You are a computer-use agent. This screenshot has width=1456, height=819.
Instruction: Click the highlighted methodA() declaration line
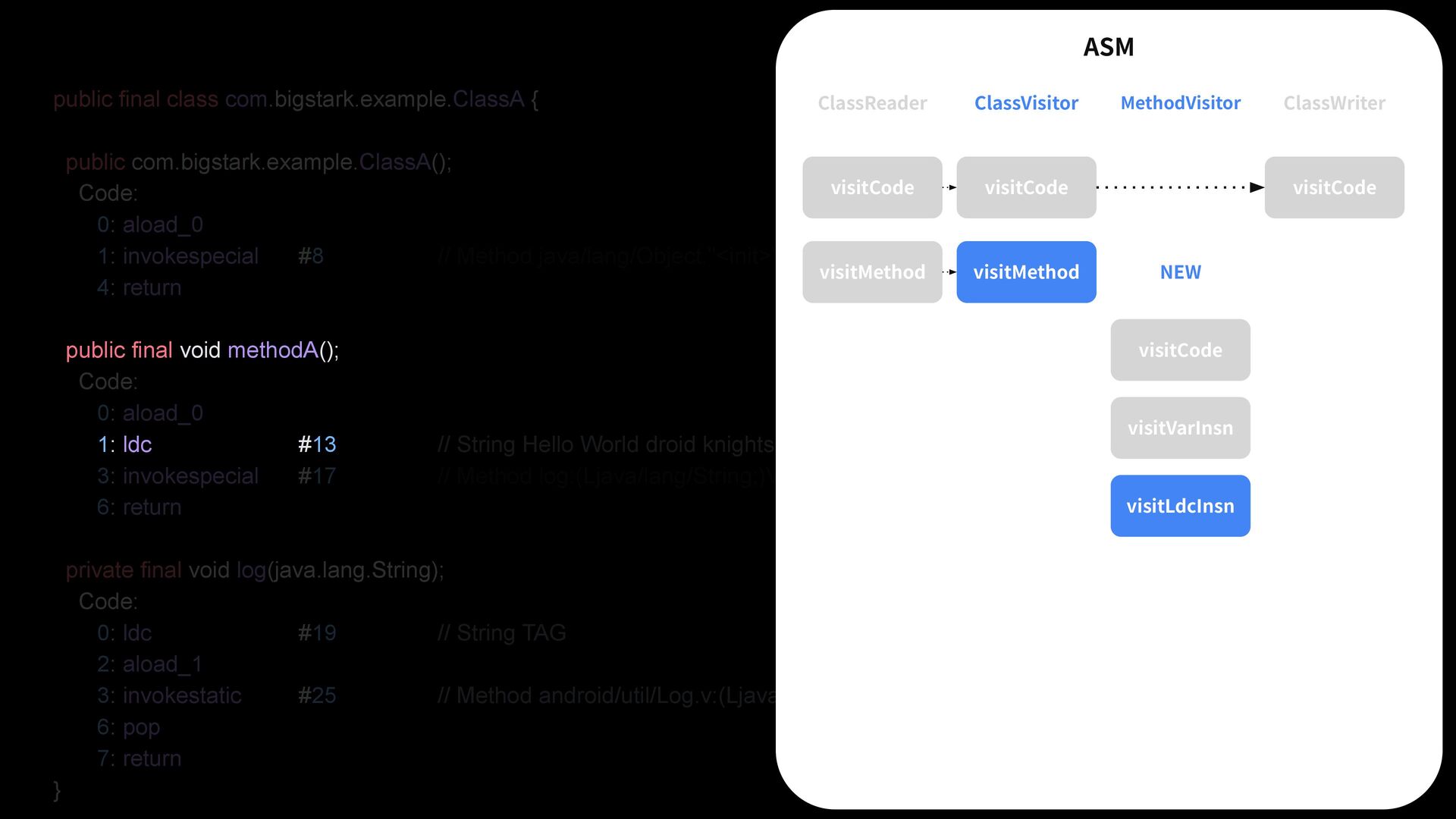[x=202, y=350]
